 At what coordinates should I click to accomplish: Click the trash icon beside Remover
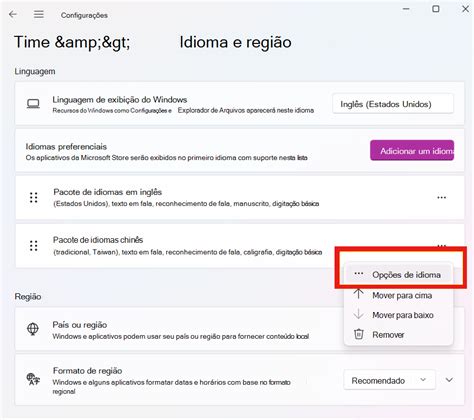click(x=358, y=334)
